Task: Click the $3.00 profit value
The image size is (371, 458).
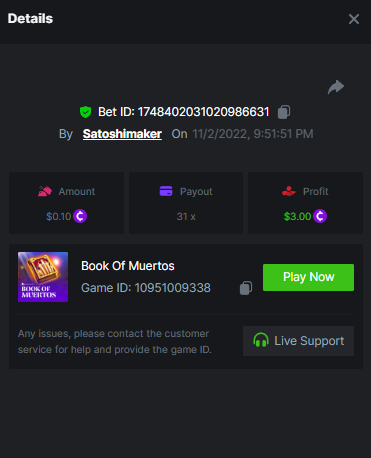Action: coord(297,217)
